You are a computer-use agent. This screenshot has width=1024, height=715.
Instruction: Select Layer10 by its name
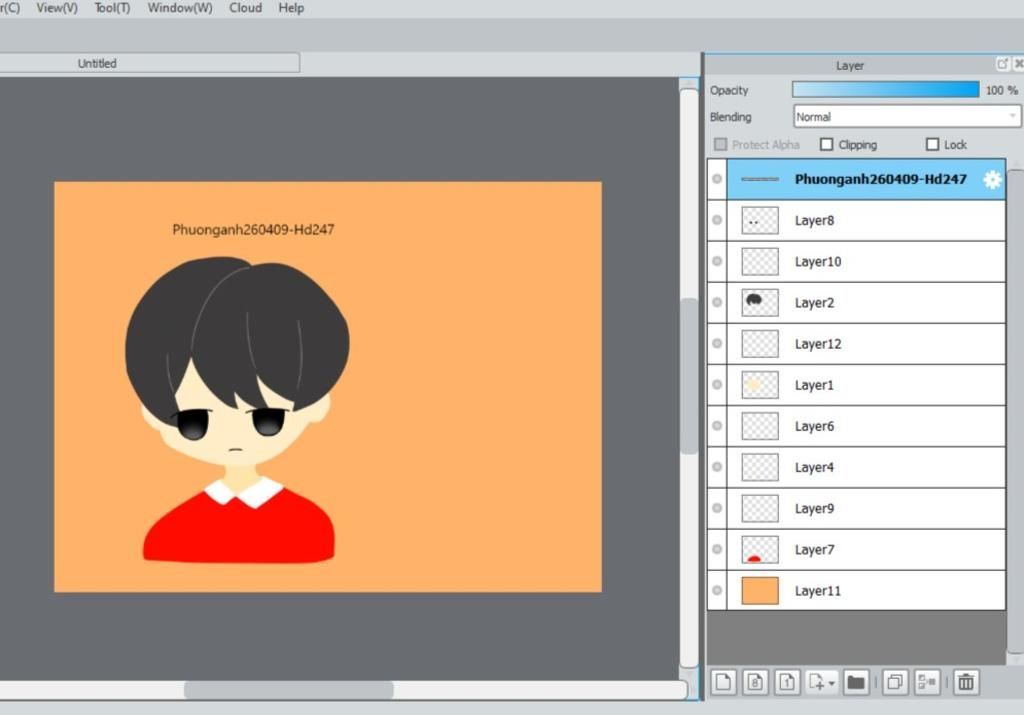coord(818,262)
